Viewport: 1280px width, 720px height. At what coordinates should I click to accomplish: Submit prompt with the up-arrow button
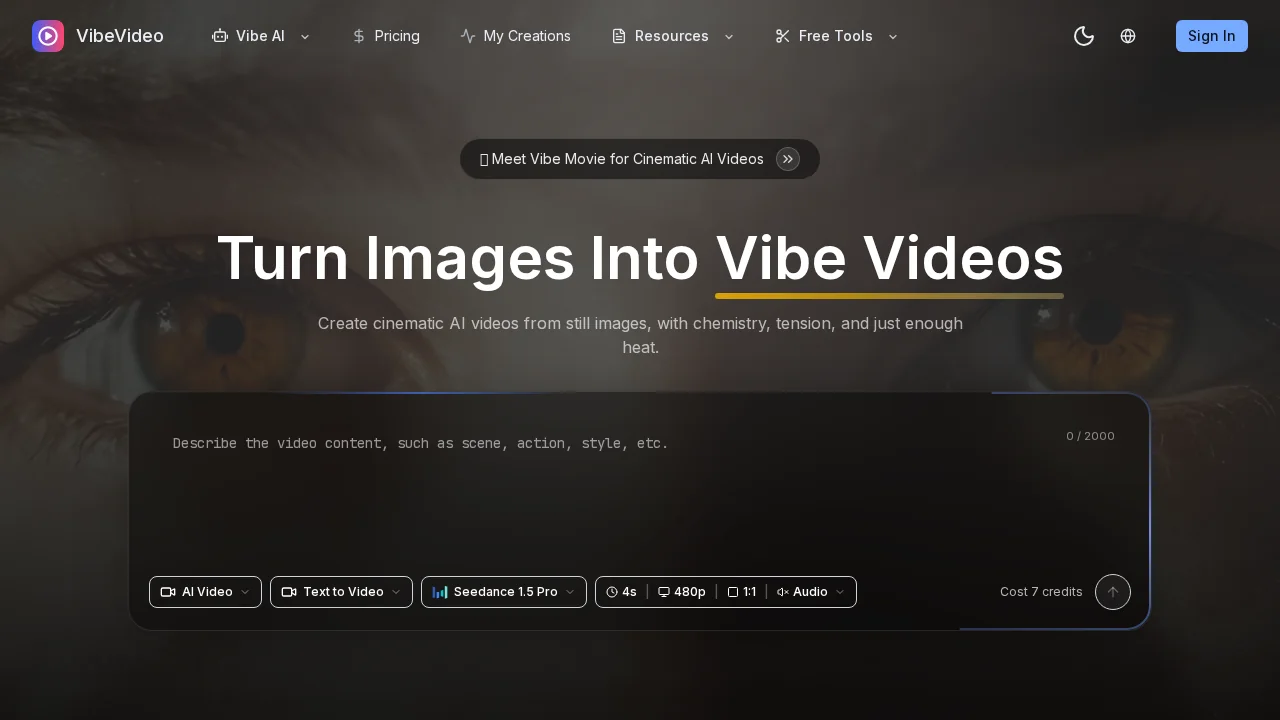(1113, 592)
